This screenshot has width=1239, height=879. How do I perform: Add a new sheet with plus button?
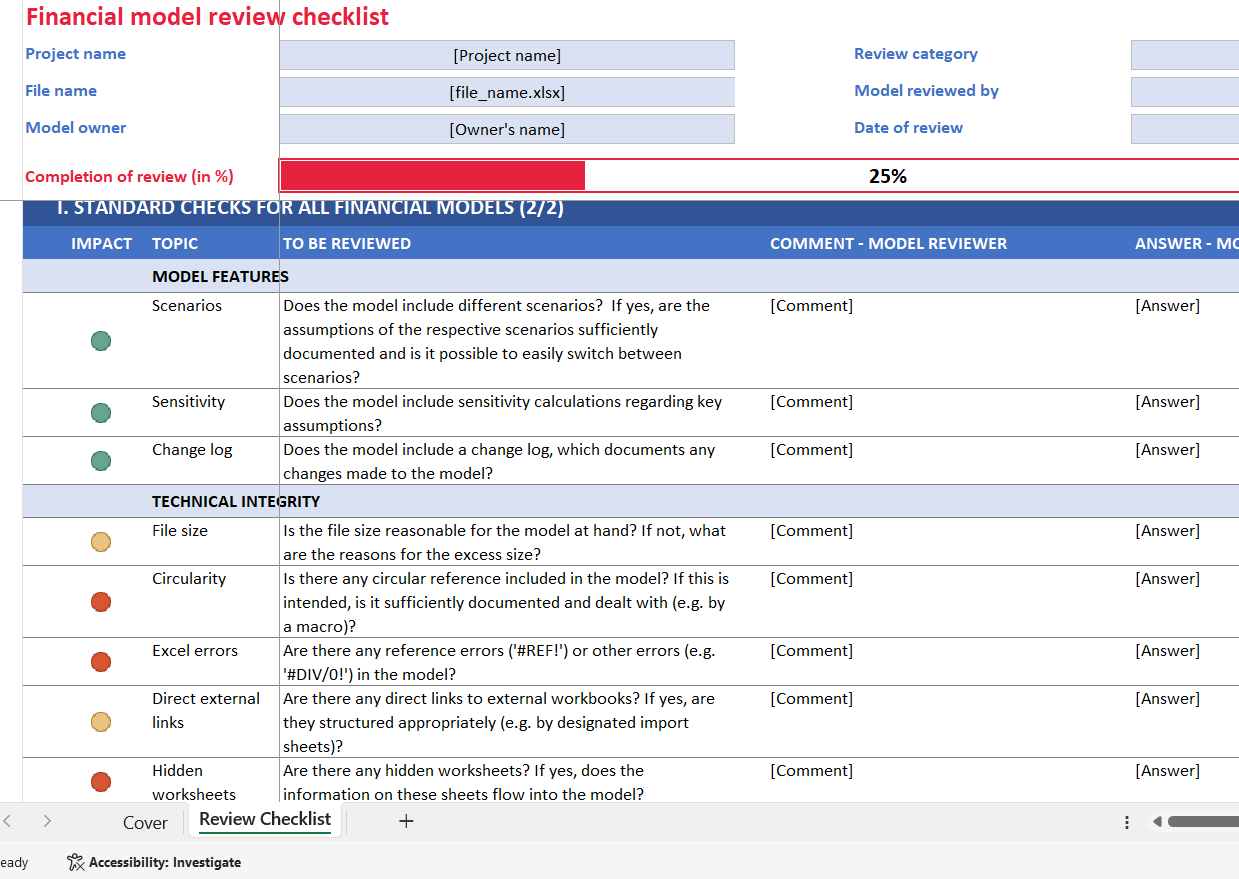coord(406,821)
